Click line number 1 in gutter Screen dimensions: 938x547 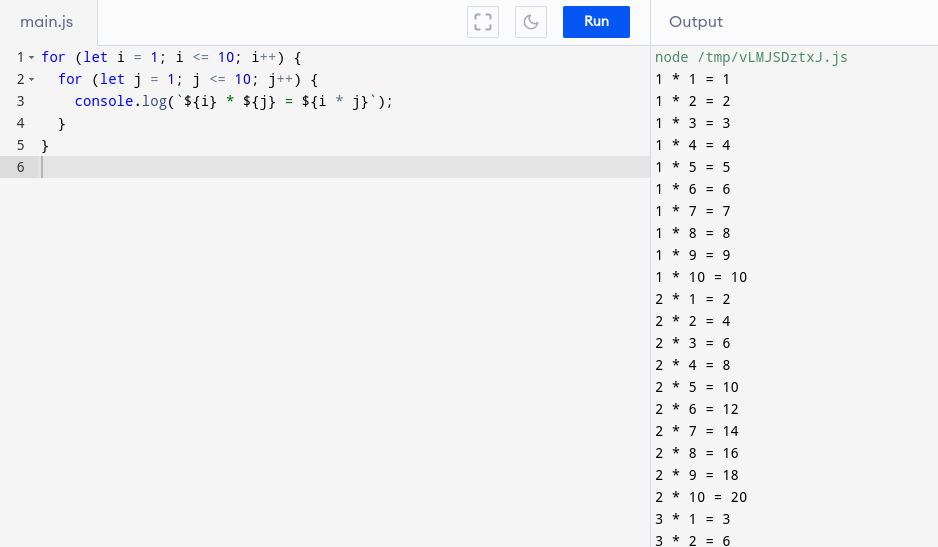pyautogui.click(x=20, y=57)
